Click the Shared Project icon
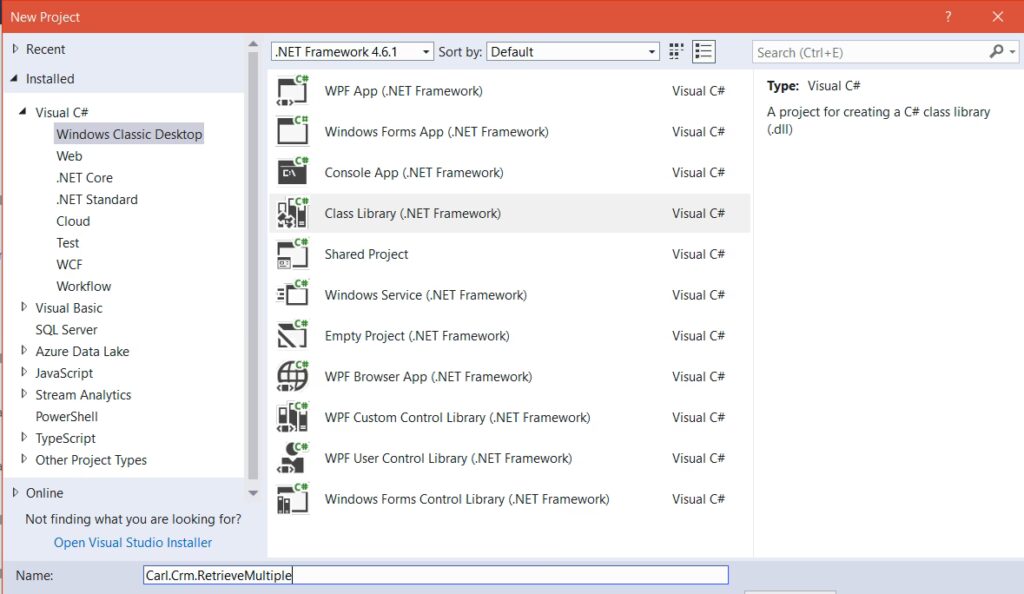 point(292,254)
